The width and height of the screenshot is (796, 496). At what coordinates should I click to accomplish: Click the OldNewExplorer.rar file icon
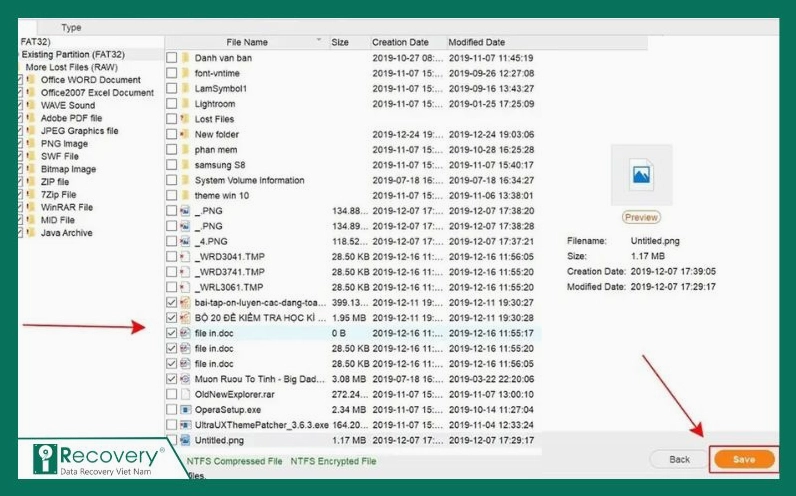pyautogui.click(x=184, y=394)
